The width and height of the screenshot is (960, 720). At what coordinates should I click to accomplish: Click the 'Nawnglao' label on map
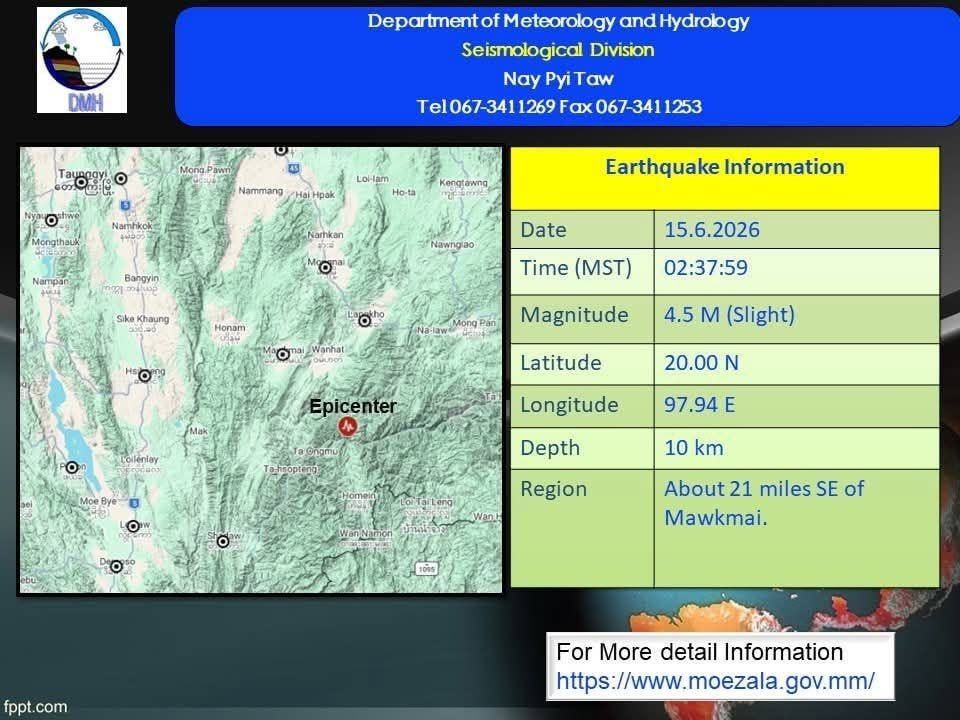[x=452, y=244]
